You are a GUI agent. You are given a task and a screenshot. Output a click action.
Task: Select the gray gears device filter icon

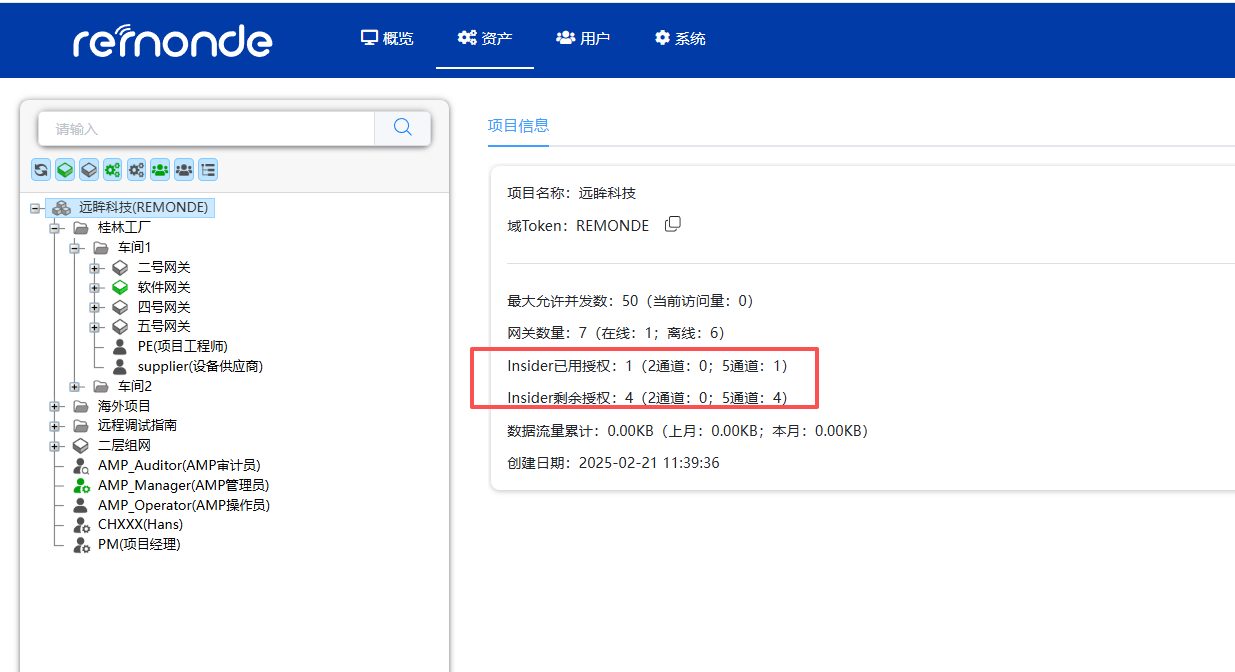(x=136, y=169)
